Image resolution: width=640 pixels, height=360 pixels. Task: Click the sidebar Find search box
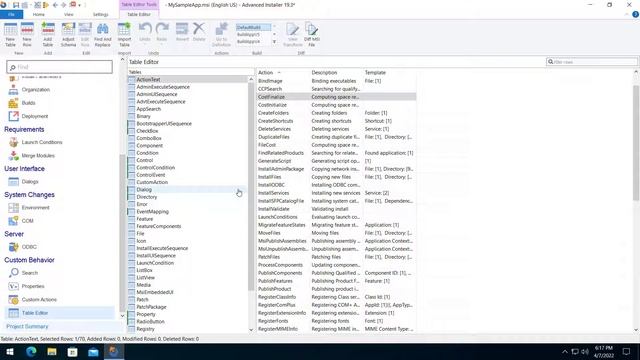click(60, 67)
